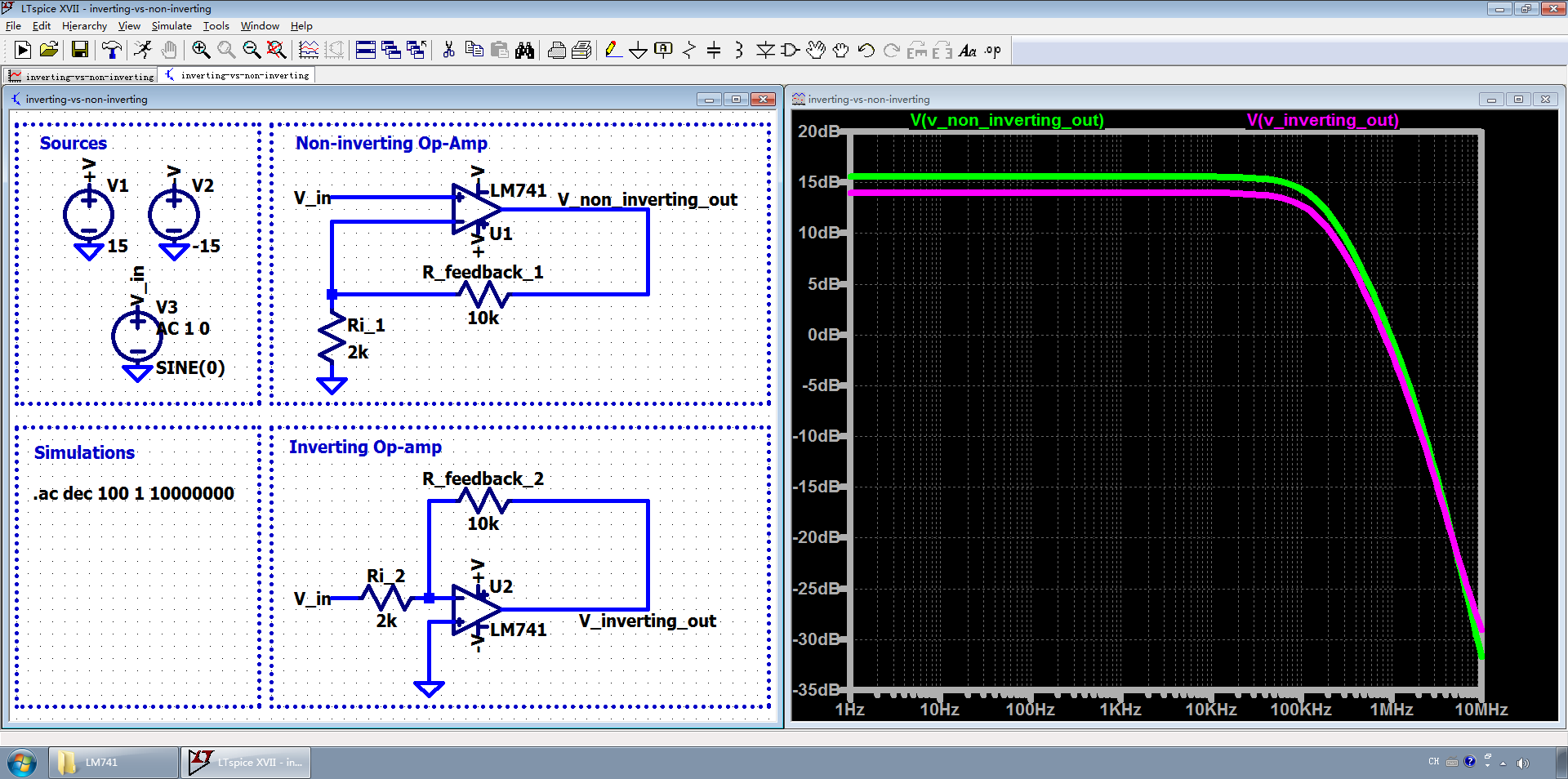Viewport: 1568px width, 779px height.
Task: Open the LM741 folder in the taskbar
Action: click(x=114, y=762)
